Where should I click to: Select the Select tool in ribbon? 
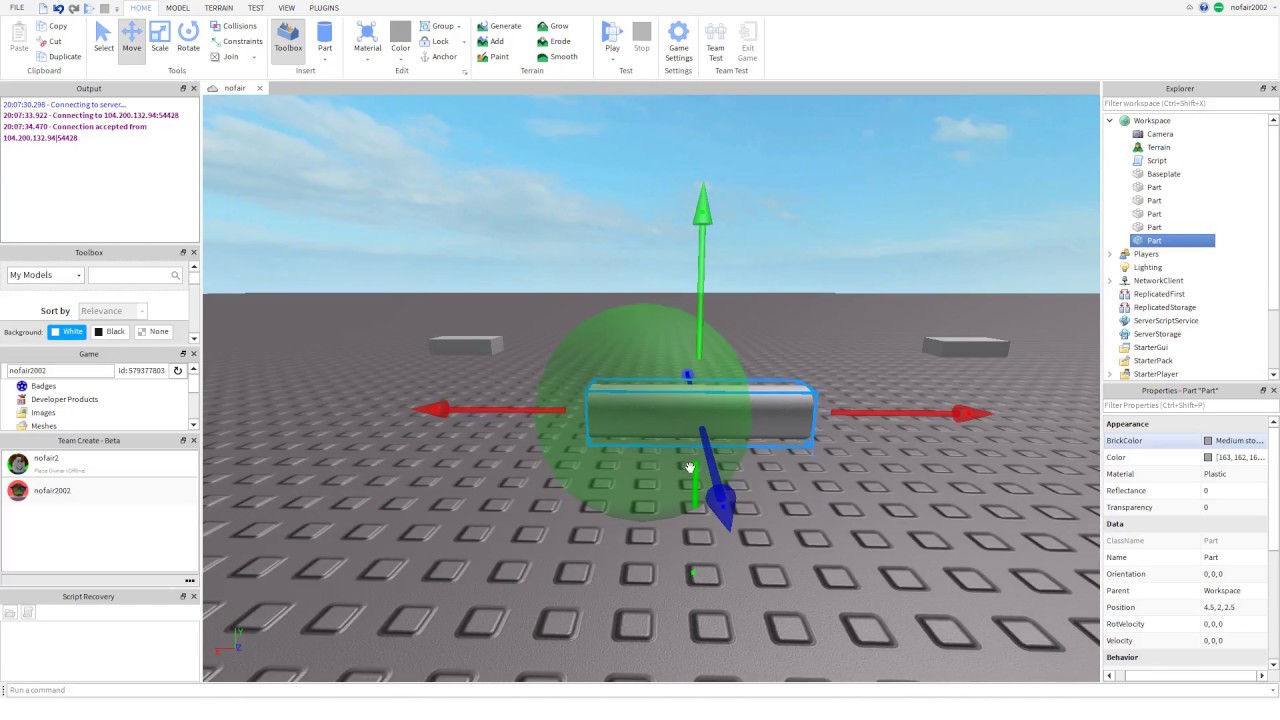(x=104, y=37)
